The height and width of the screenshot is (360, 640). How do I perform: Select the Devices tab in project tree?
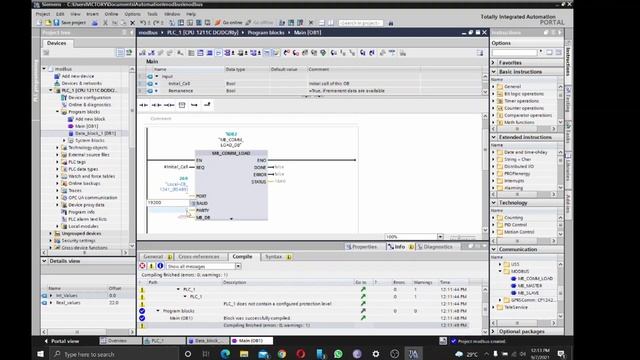[57, 43]
